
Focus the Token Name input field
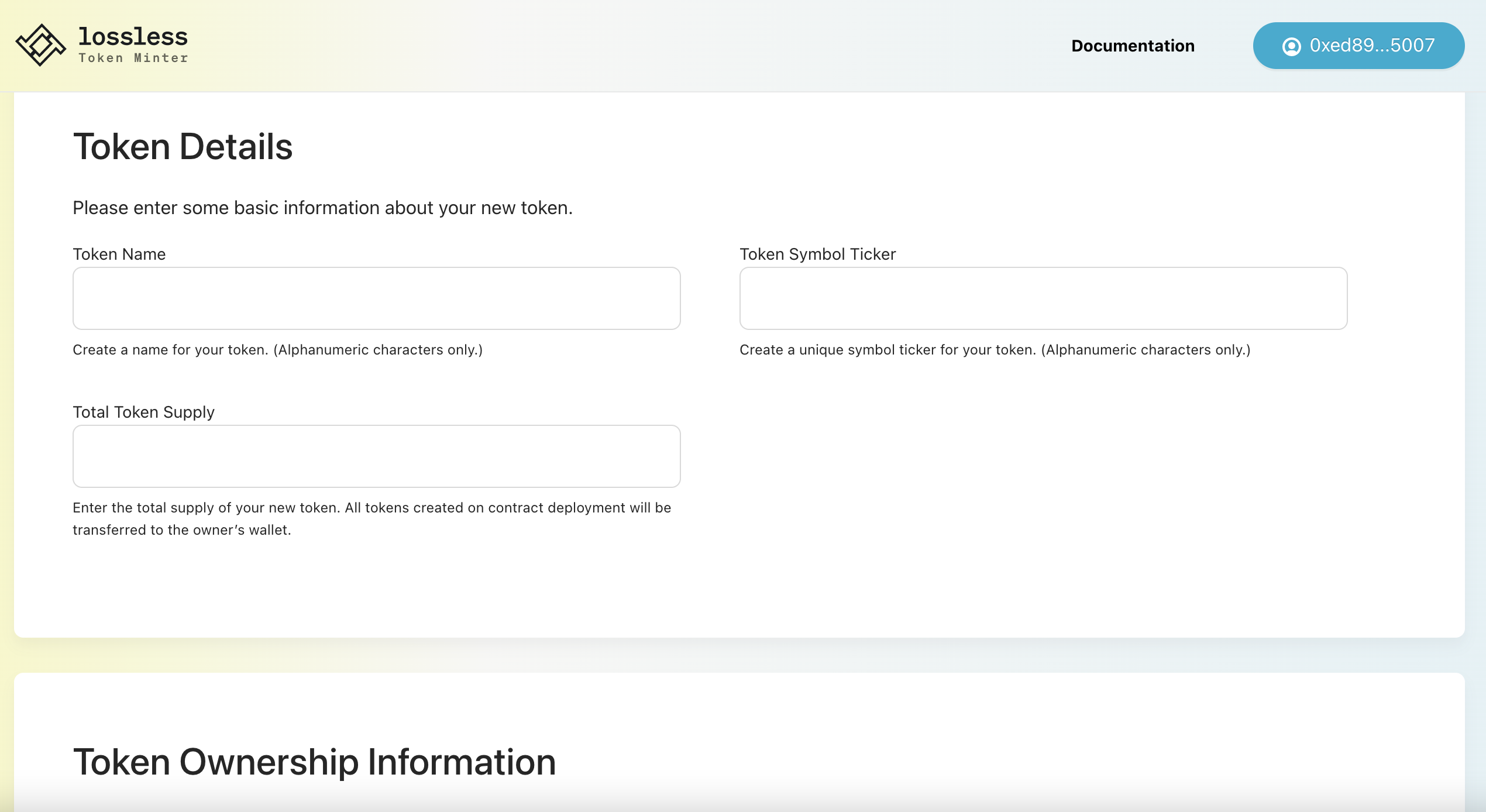pyautogui.click(x=376, y=298)
